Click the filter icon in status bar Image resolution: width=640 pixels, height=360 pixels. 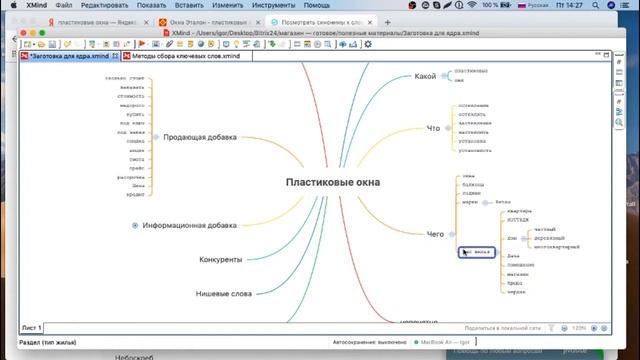pyautogui.click(x=551, y=328)
